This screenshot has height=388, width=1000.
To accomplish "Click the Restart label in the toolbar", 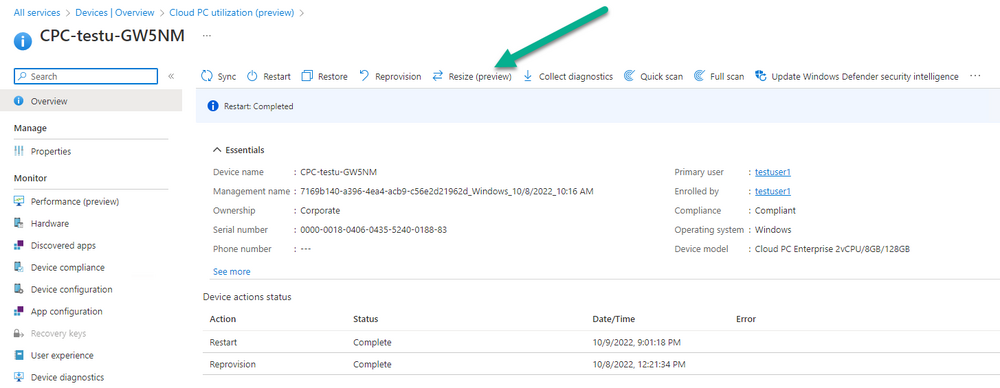I will (x=277, y=77).
